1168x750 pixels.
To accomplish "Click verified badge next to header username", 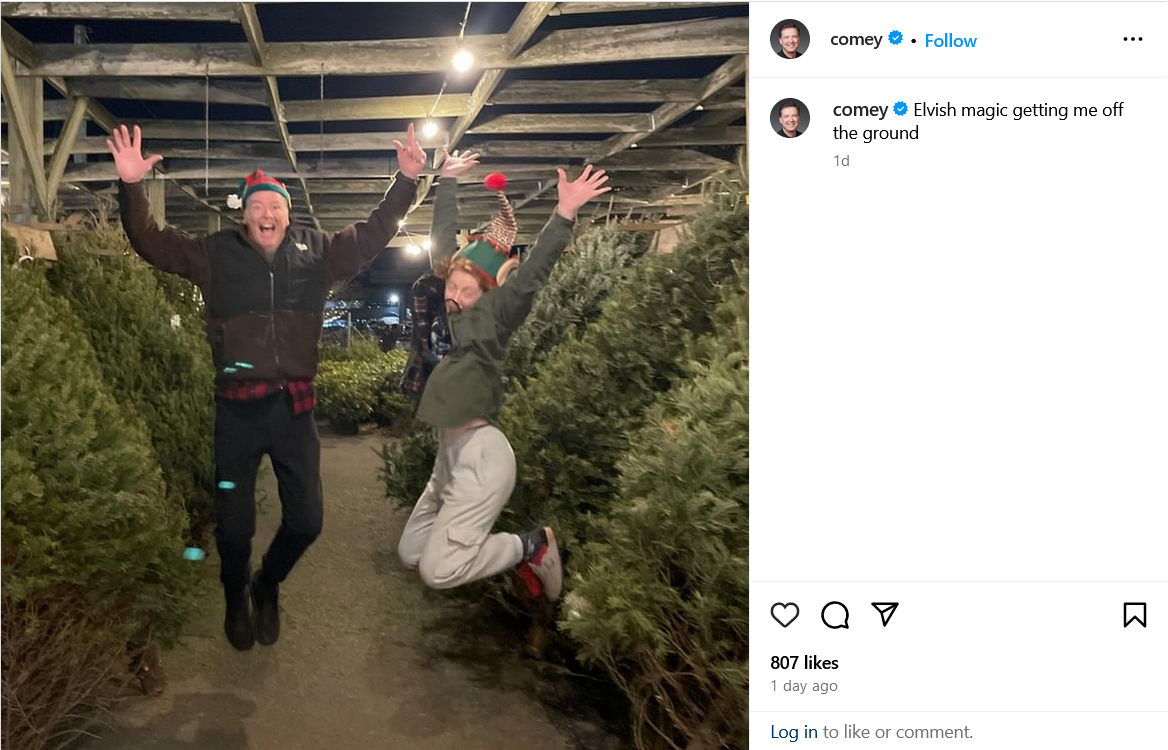I will pyautogui.click(x=895, y=37).
